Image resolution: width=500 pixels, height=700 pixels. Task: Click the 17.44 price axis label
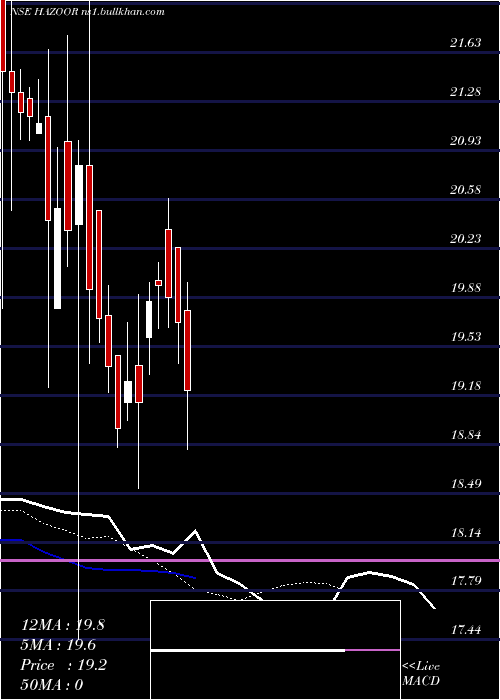[466, 630]
